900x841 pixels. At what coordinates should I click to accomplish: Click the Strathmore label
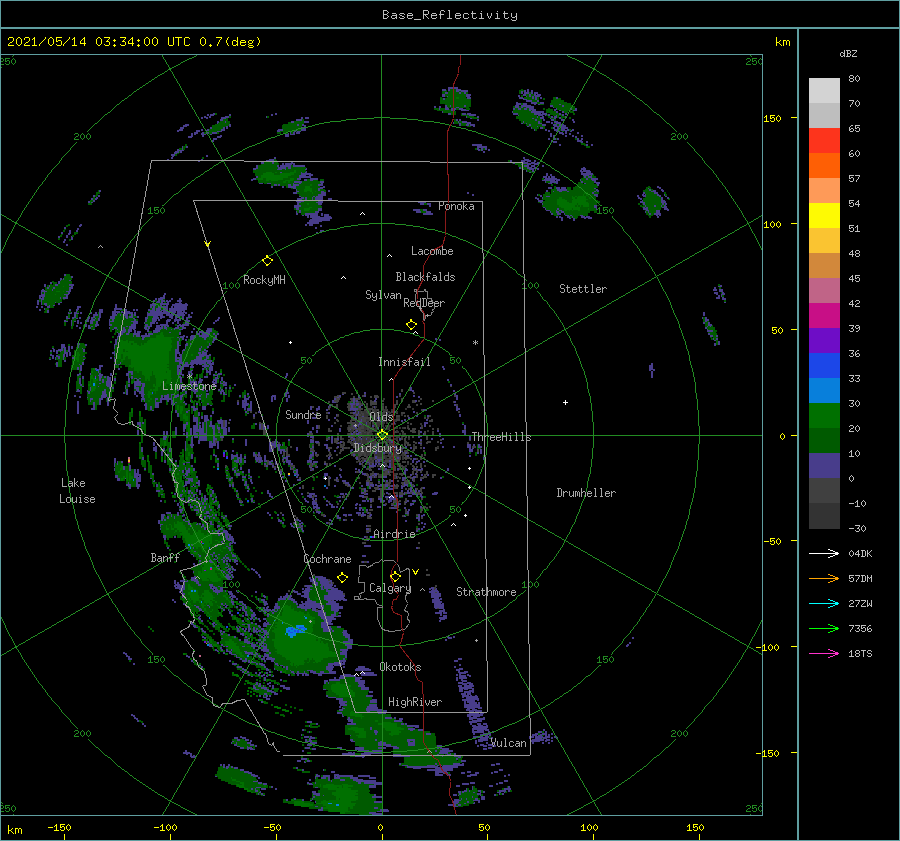tap(486, 592)
